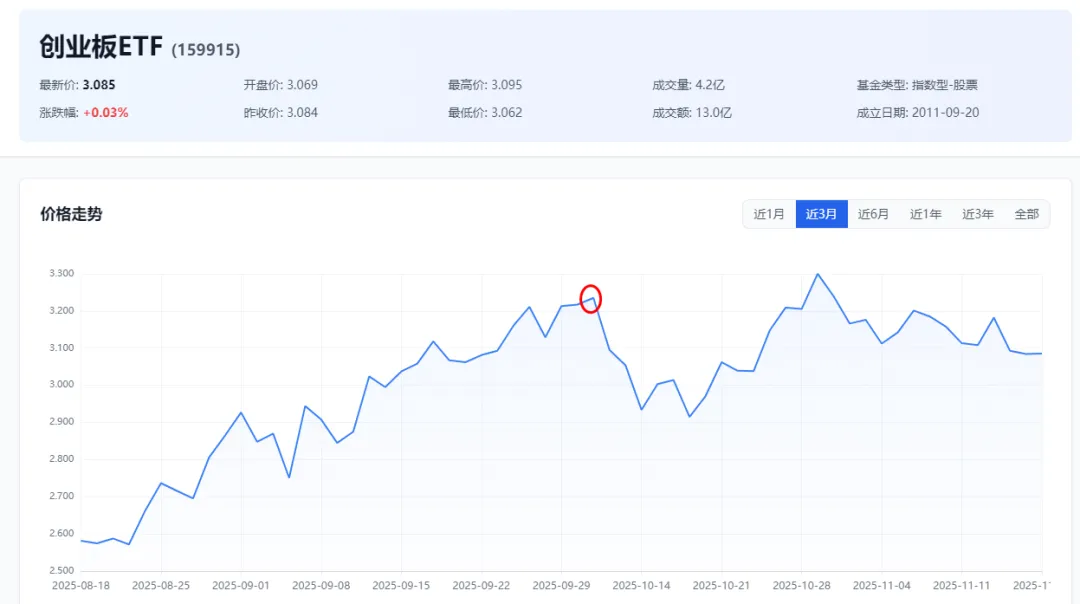
Task: Choose the 近3年 time range
Action: [x=977, y=214]
